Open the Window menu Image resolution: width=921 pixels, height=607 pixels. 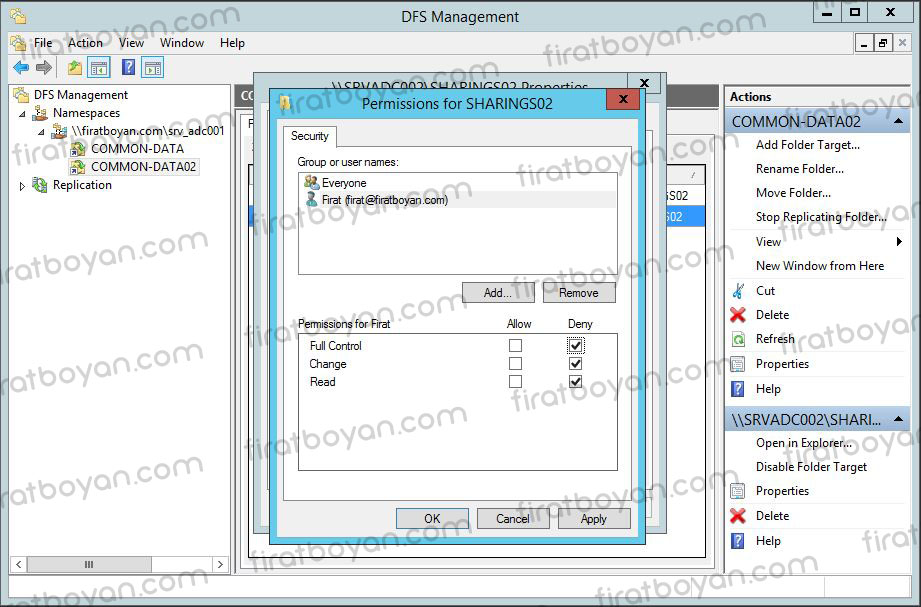pos(182,43)
